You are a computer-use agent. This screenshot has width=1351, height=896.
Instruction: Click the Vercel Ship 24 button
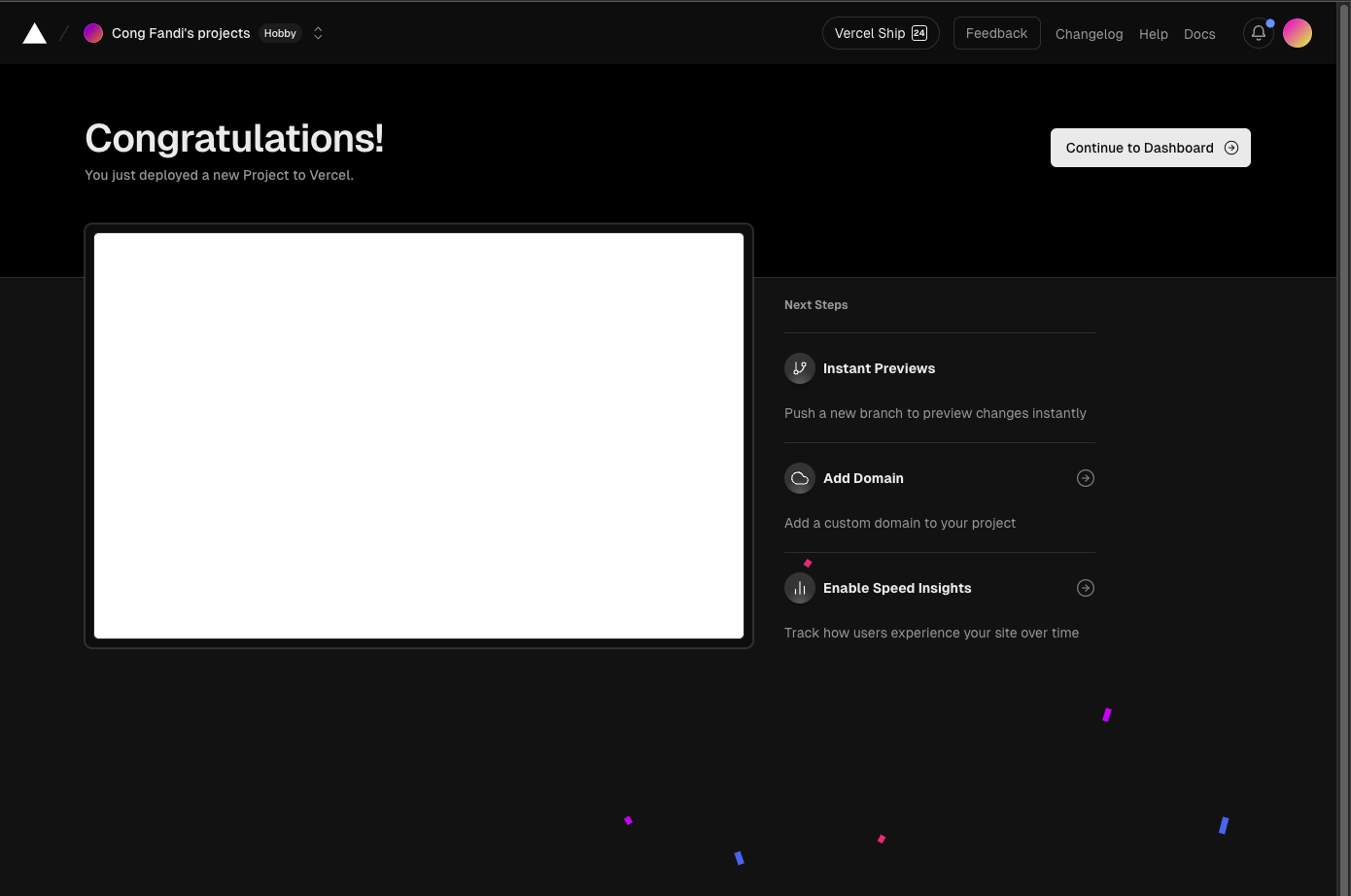coord(881,33)
